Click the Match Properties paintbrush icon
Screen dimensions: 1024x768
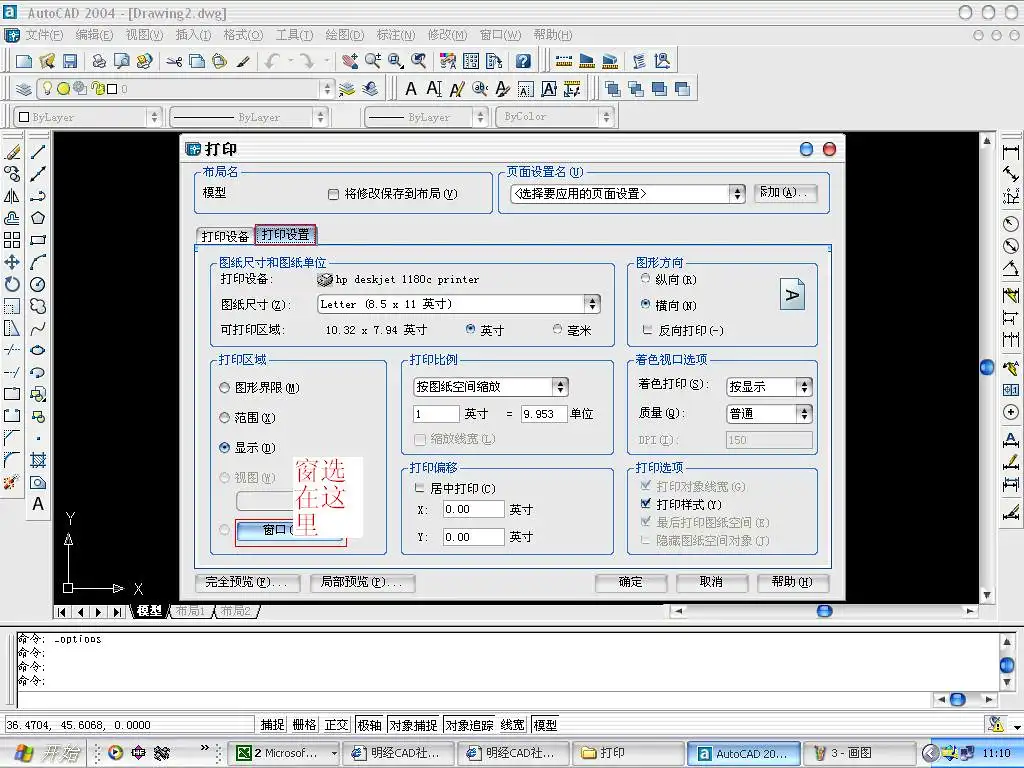pos(243,61)
